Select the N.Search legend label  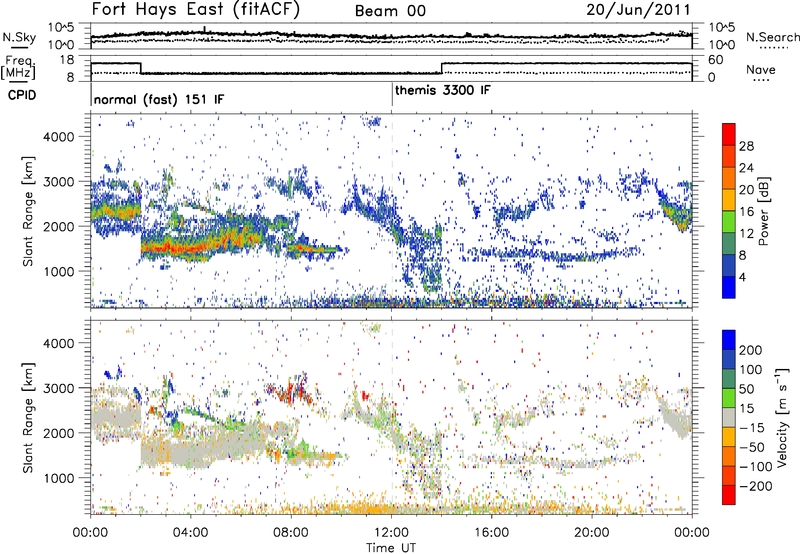point(773,37)
